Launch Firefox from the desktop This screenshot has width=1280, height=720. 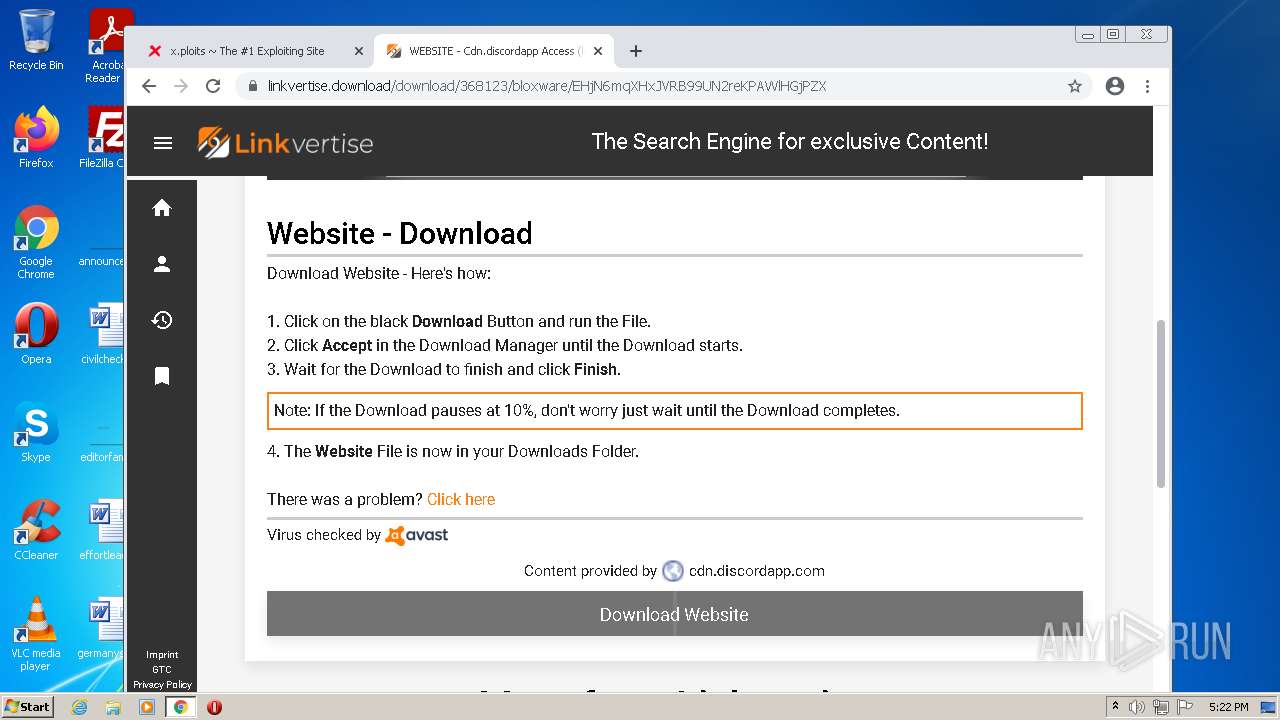[36, 137]
